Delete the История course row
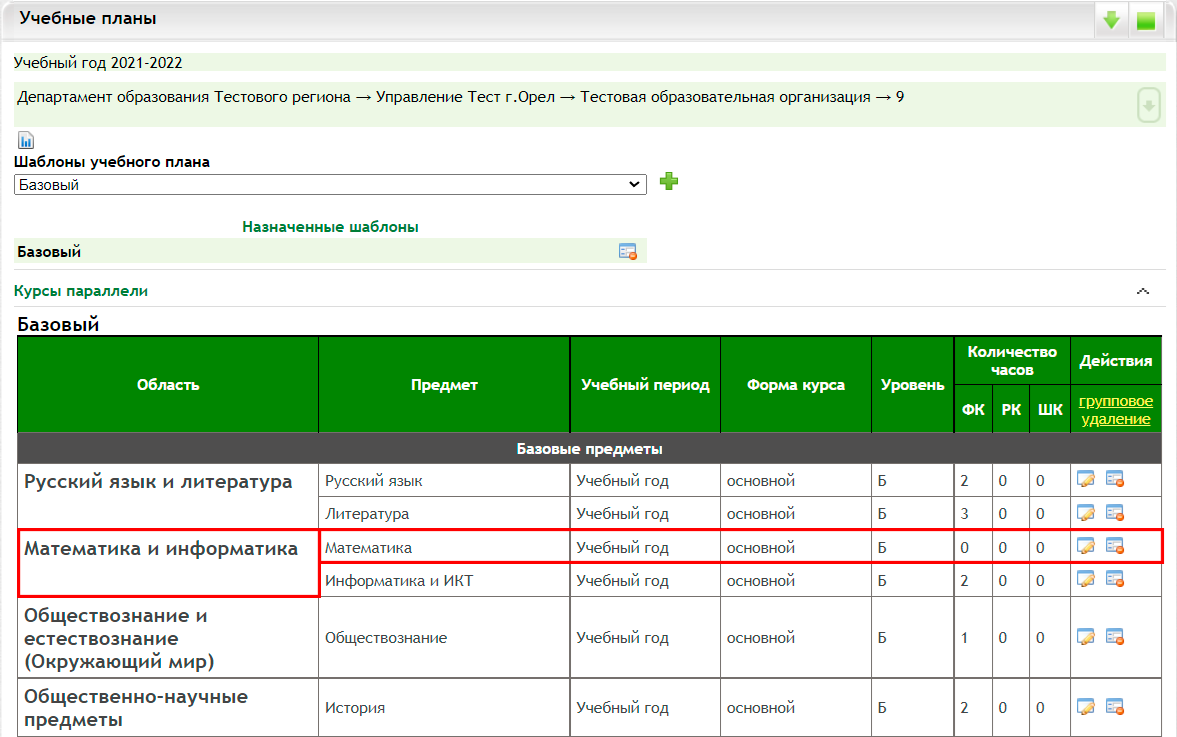Viewport: 1177px width, 737px height. [1114, 708]
